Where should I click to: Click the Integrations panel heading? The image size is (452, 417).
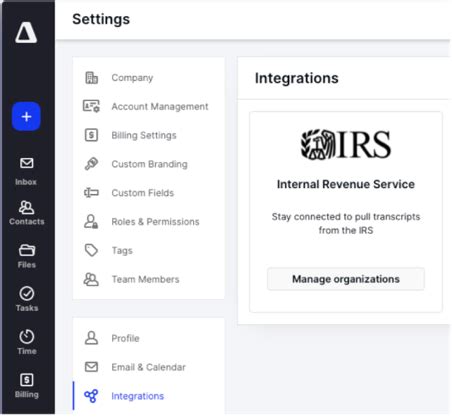[297, 78]
